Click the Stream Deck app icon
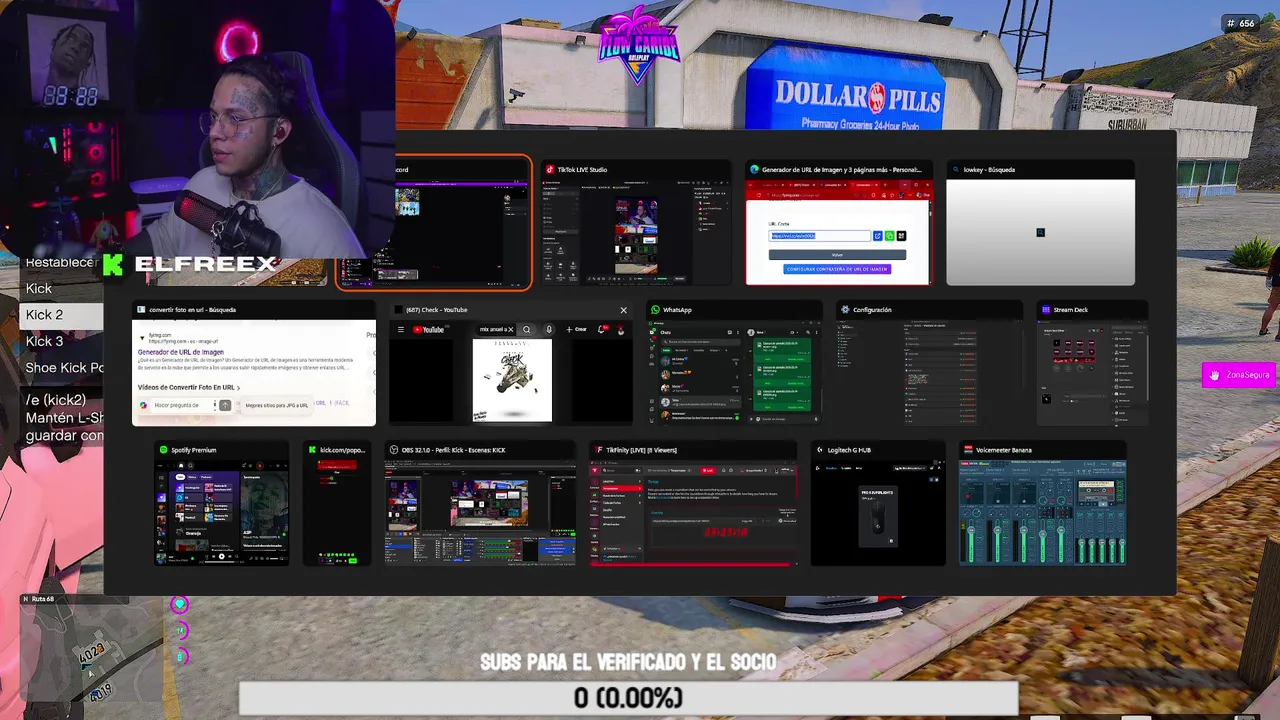The width and height of the screenshot is (1280, 720). click(1045, 310)
